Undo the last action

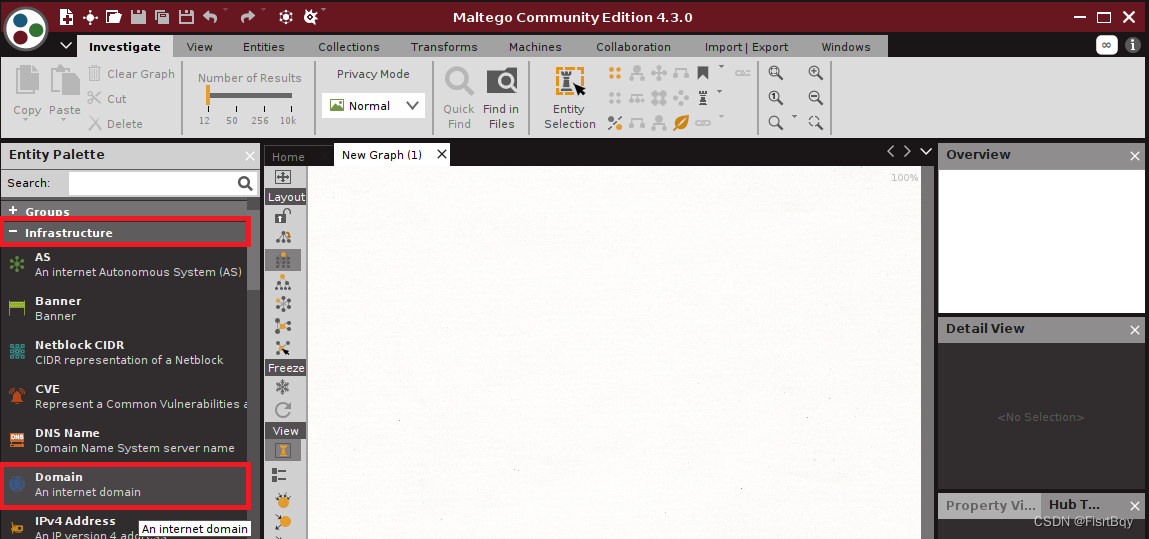210,17
